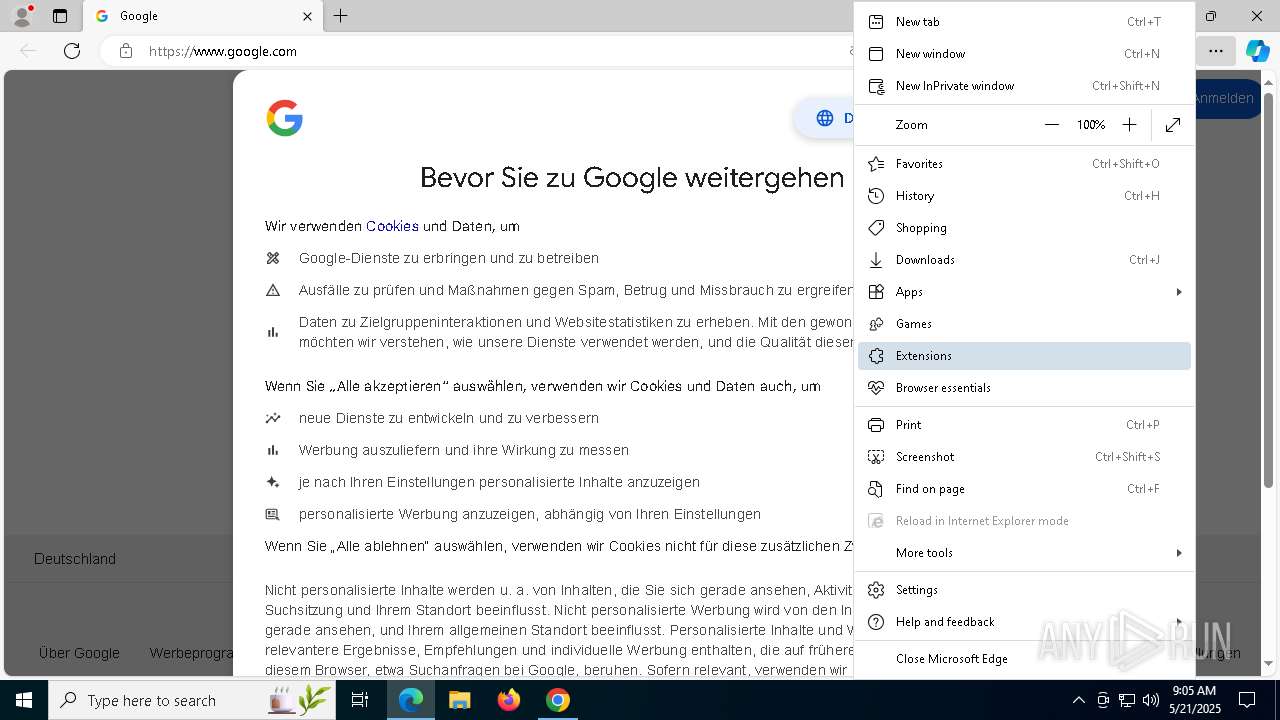View site info padlock icon
Screen dimensions: 1280x720
126,51
